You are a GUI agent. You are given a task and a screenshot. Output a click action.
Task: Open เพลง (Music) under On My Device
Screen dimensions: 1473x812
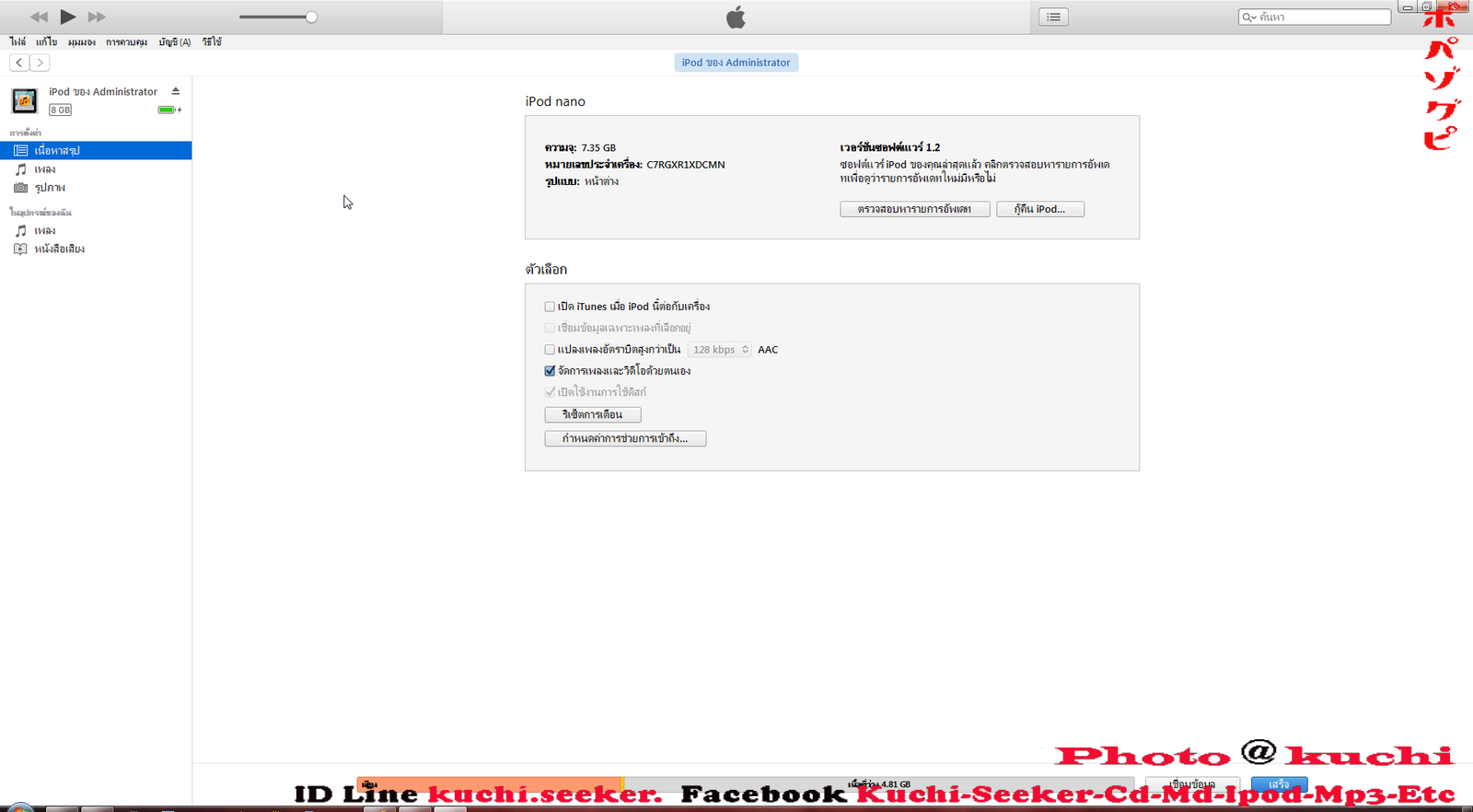45,230
